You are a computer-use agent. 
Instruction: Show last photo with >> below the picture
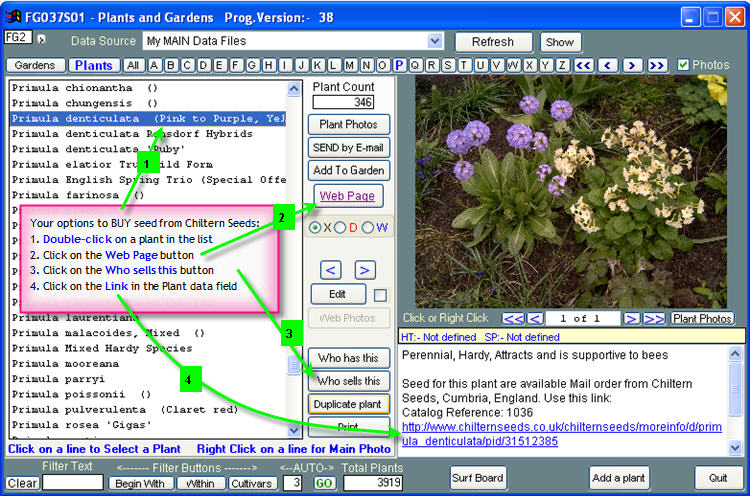tap(654, 319)
